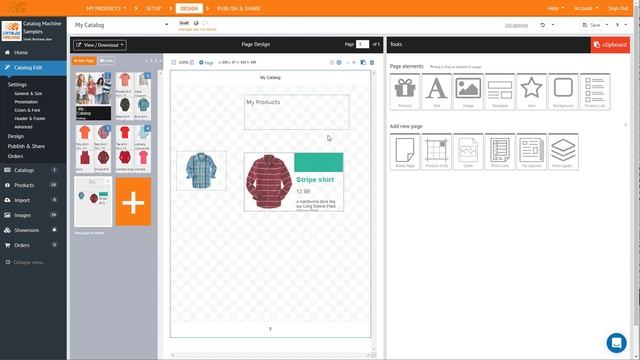
Task: Select the Image element tool
Action: pyautogui.click(x=468, y=92)
